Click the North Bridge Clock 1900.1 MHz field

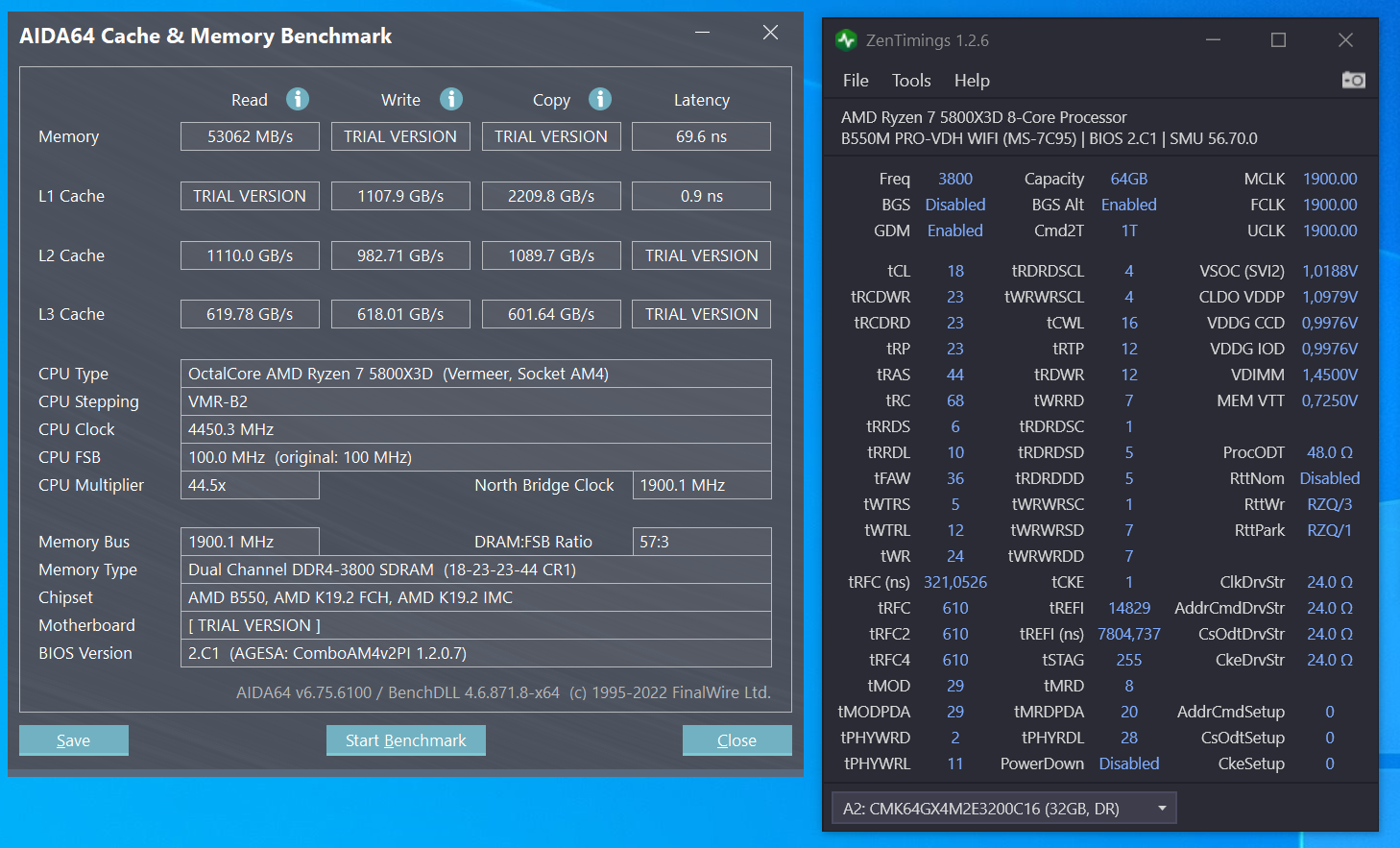pos(702,485)
